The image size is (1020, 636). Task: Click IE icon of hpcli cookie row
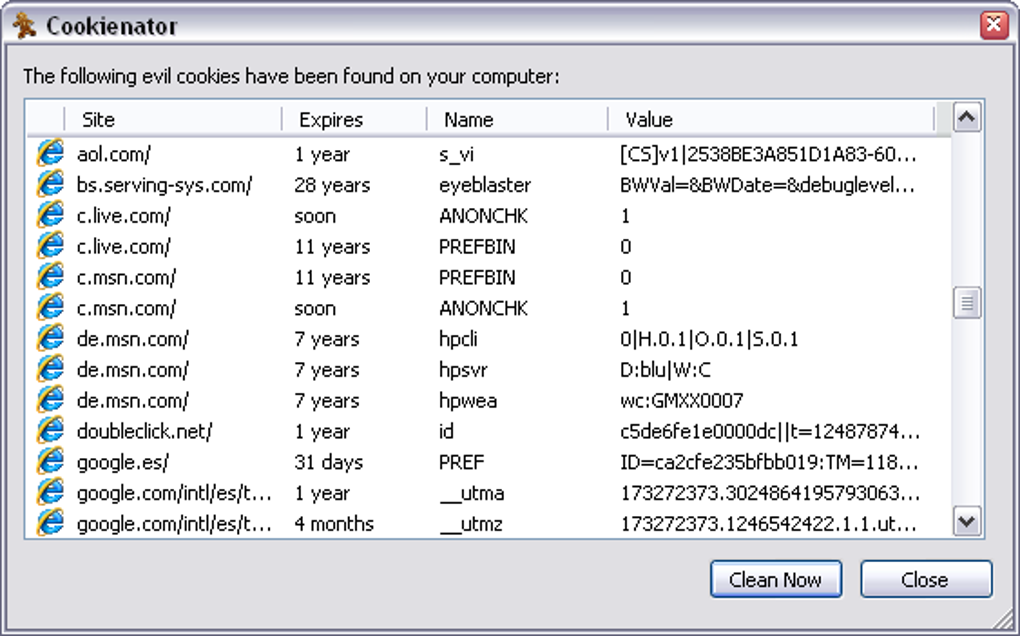click(50, 338)
